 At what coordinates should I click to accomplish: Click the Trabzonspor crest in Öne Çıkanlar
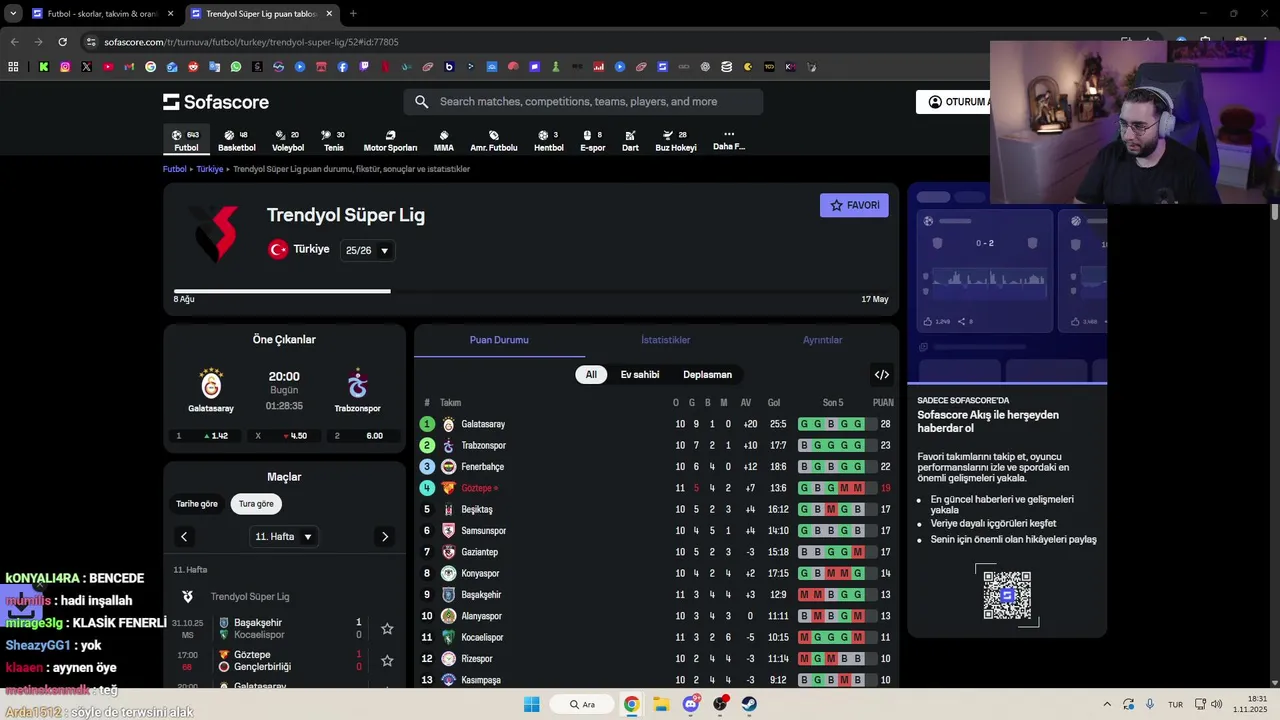pos(357,384)
